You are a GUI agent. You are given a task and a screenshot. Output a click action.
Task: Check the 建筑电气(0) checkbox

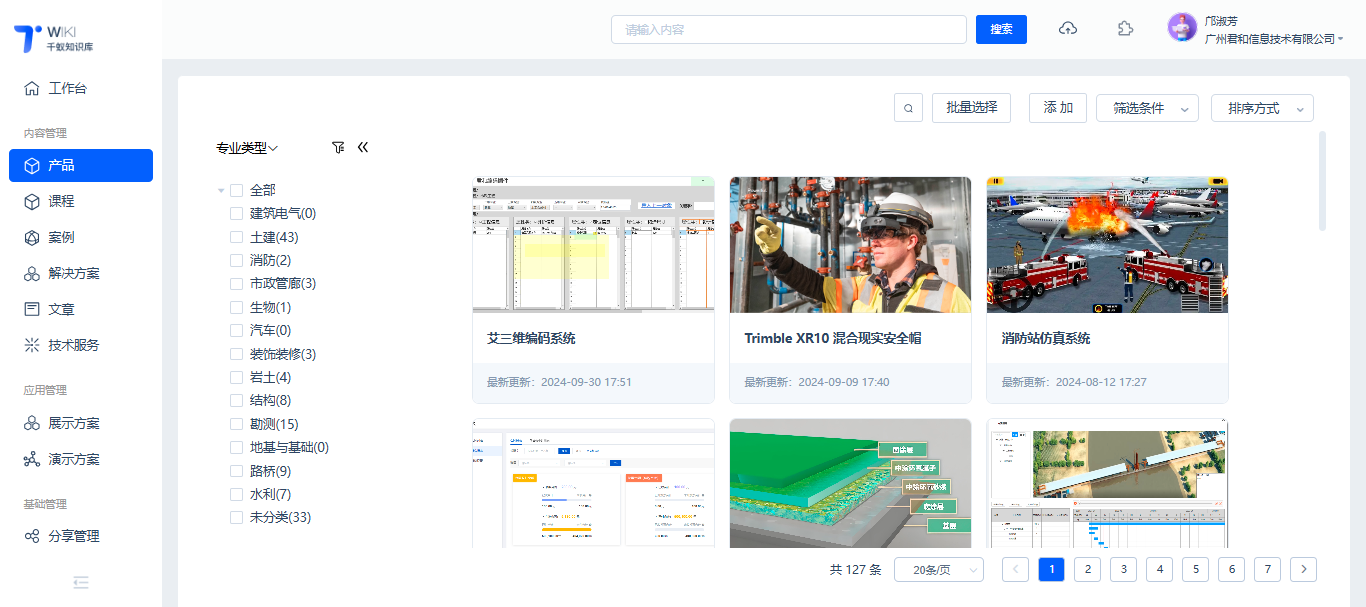237,213
